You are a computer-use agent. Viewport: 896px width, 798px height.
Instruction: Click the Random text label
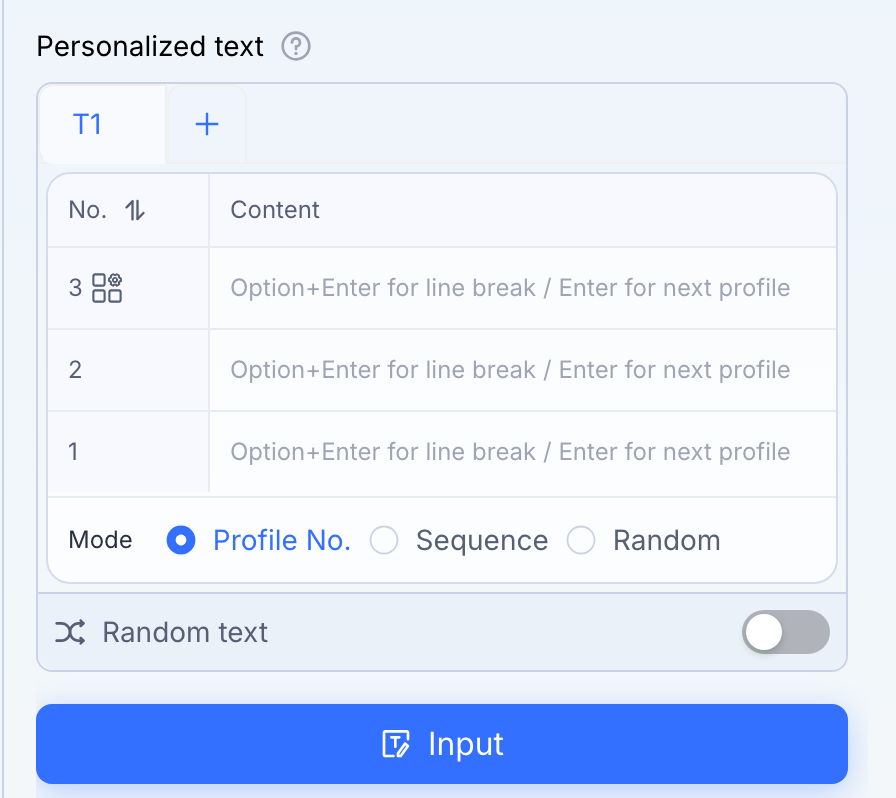pyautogui.click(x=185, y=632)
